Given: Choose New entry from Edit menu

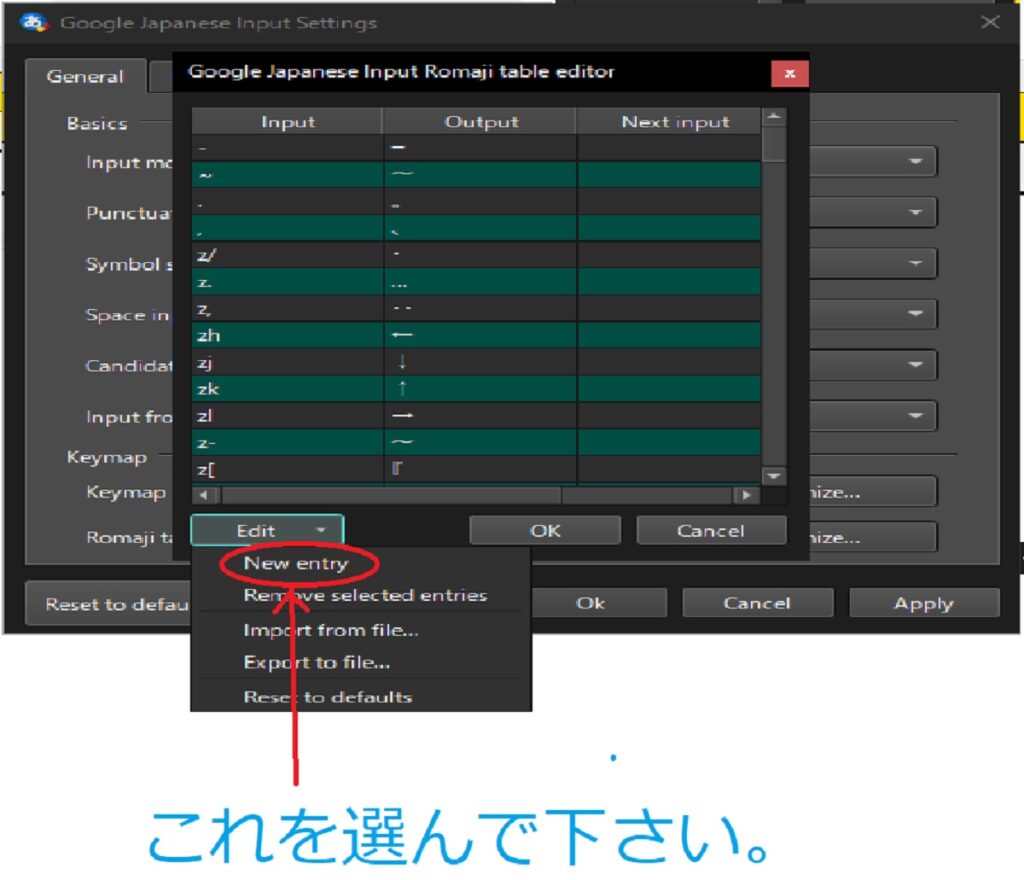Looking at the screenshot, I should 295,563.
